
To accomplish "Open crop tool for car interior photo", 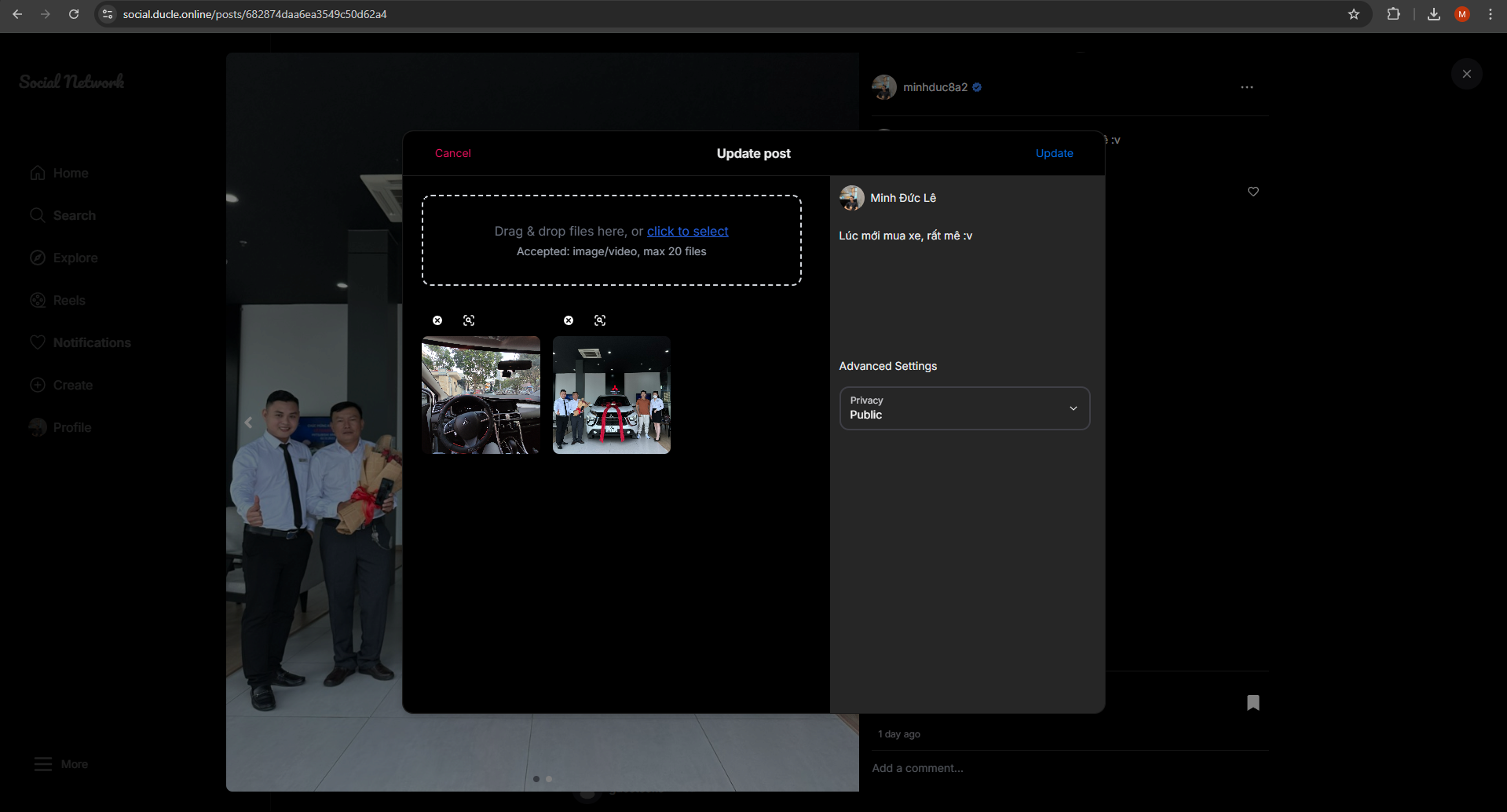I will 469,320.
